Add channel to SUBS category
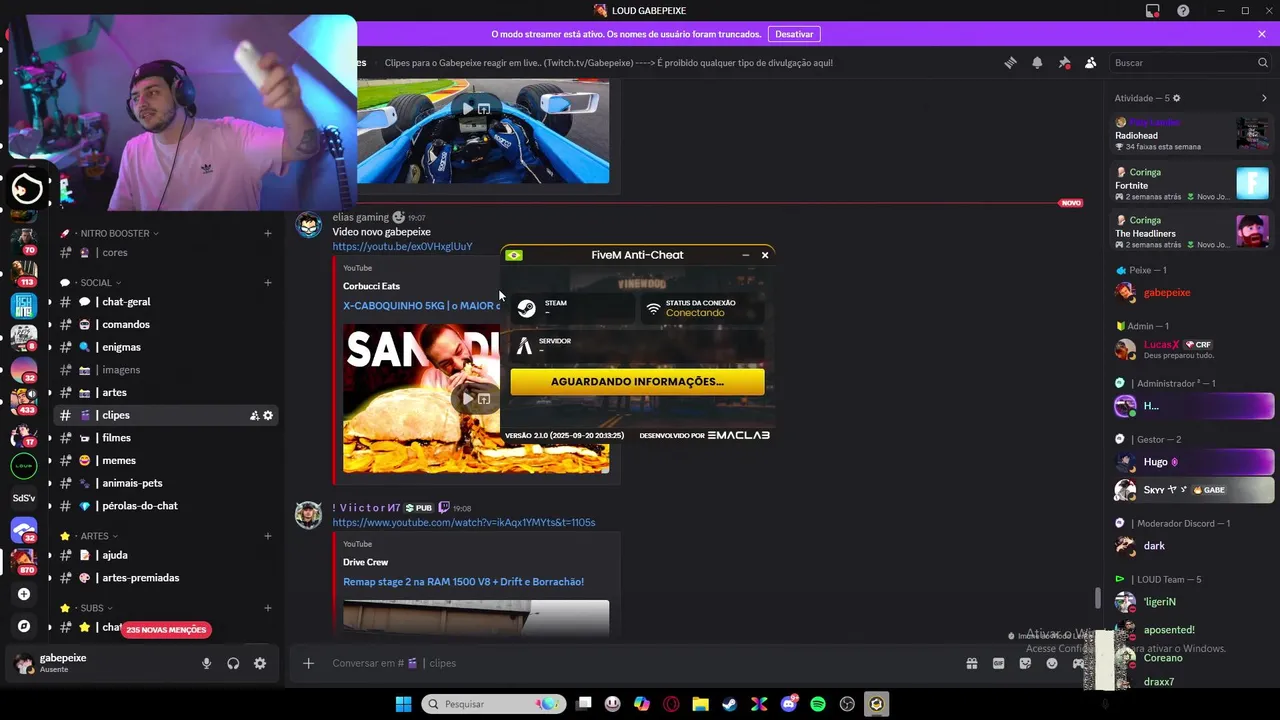Viewport: 1280px width, 720px height. click(x=268, y=608)
